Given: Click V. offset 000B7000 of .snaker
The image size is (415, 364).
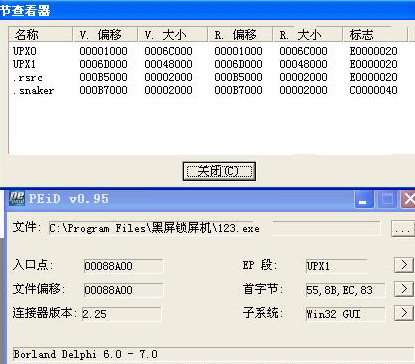Looking at the screenshot, I should pos(103,90).
